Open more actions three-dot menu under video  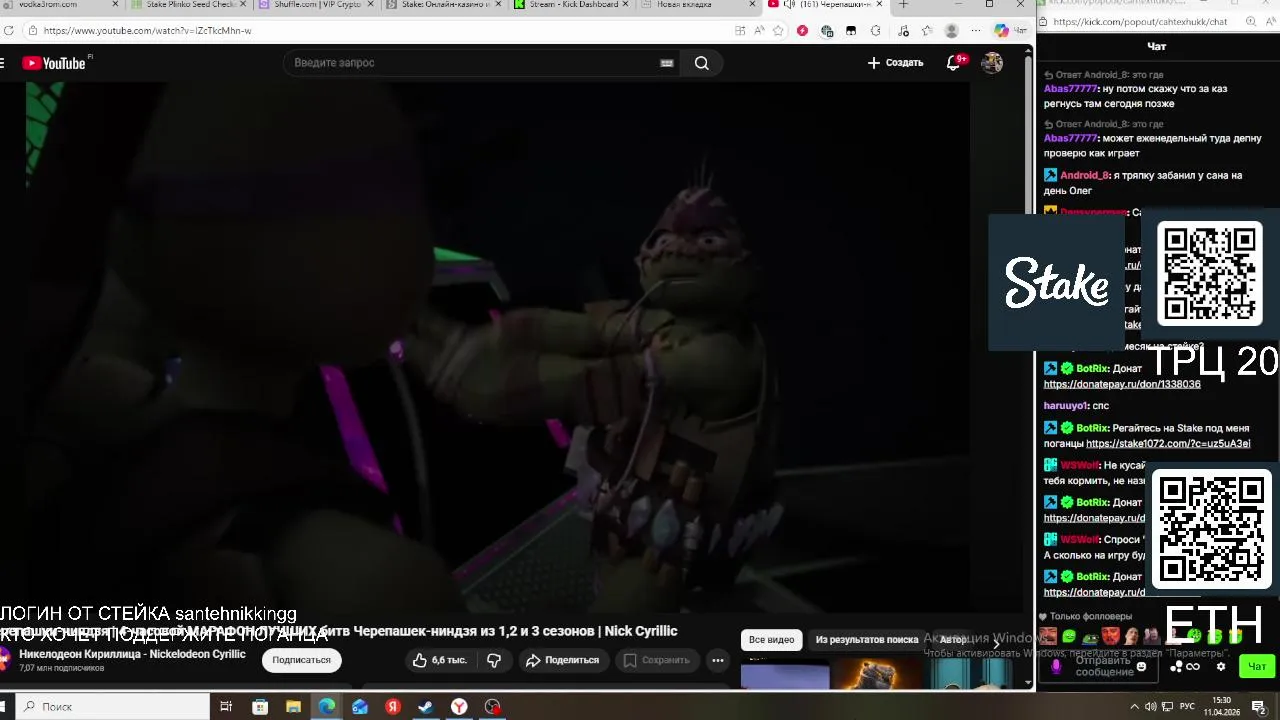click(717, 660)
